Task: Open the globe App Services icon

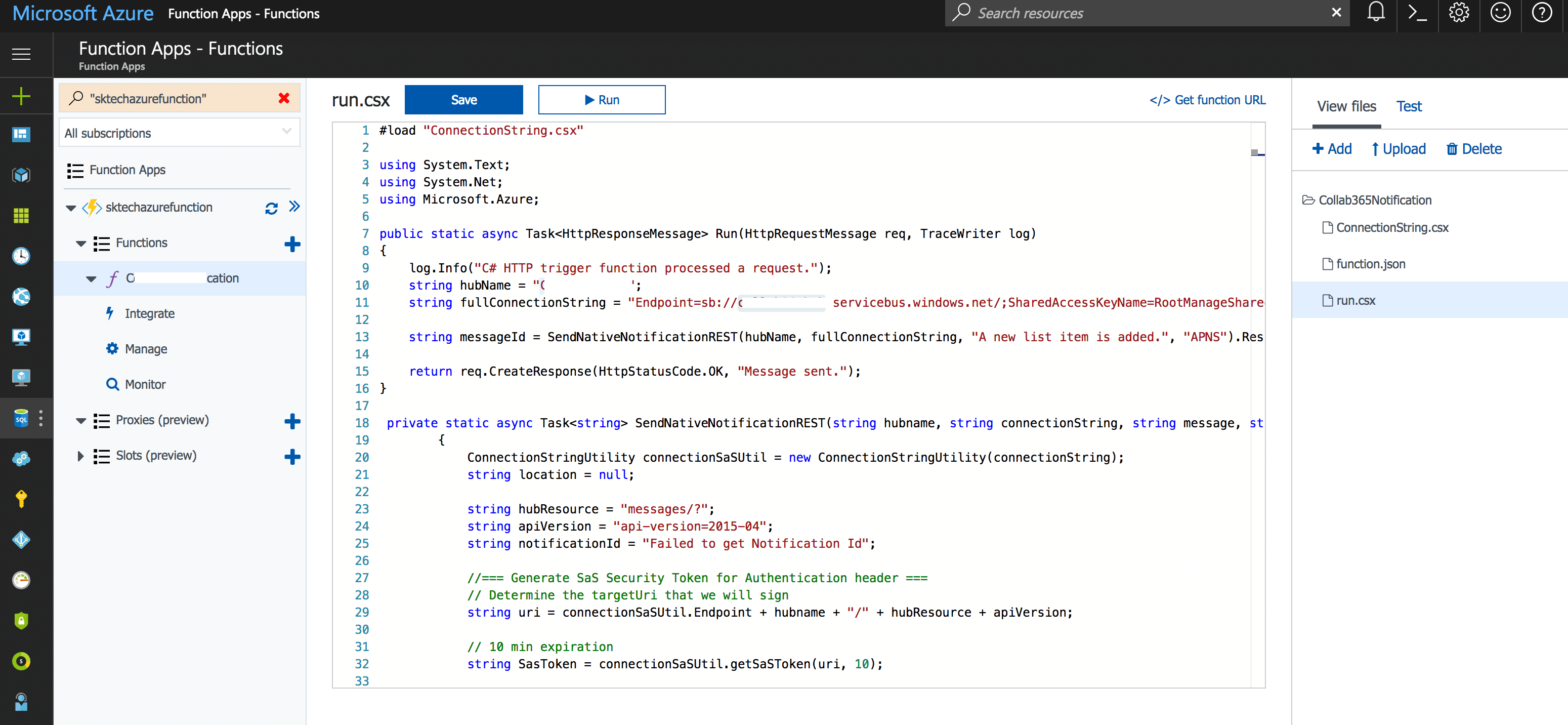Action: click(x=21, y=297)
